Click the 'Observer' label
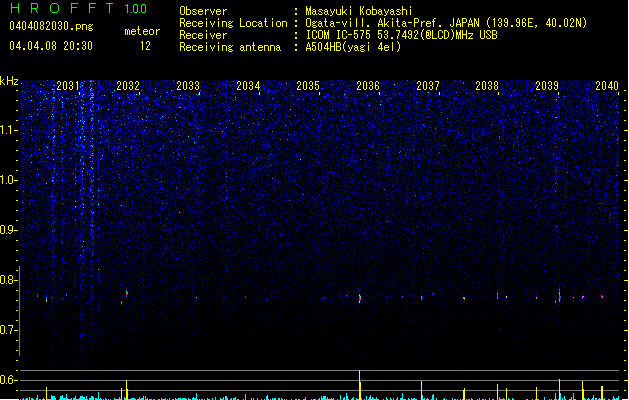The width and height of the screenshot is (629, 400). click(x=203, y=11)
